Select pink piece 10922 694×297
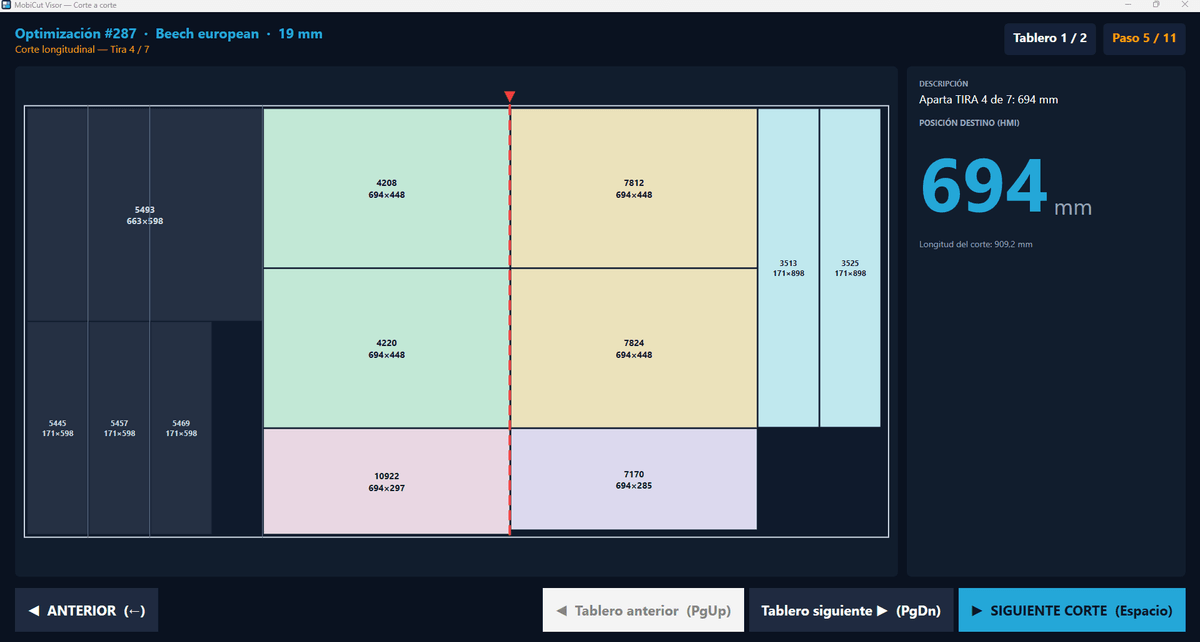 tap(386, 482)
